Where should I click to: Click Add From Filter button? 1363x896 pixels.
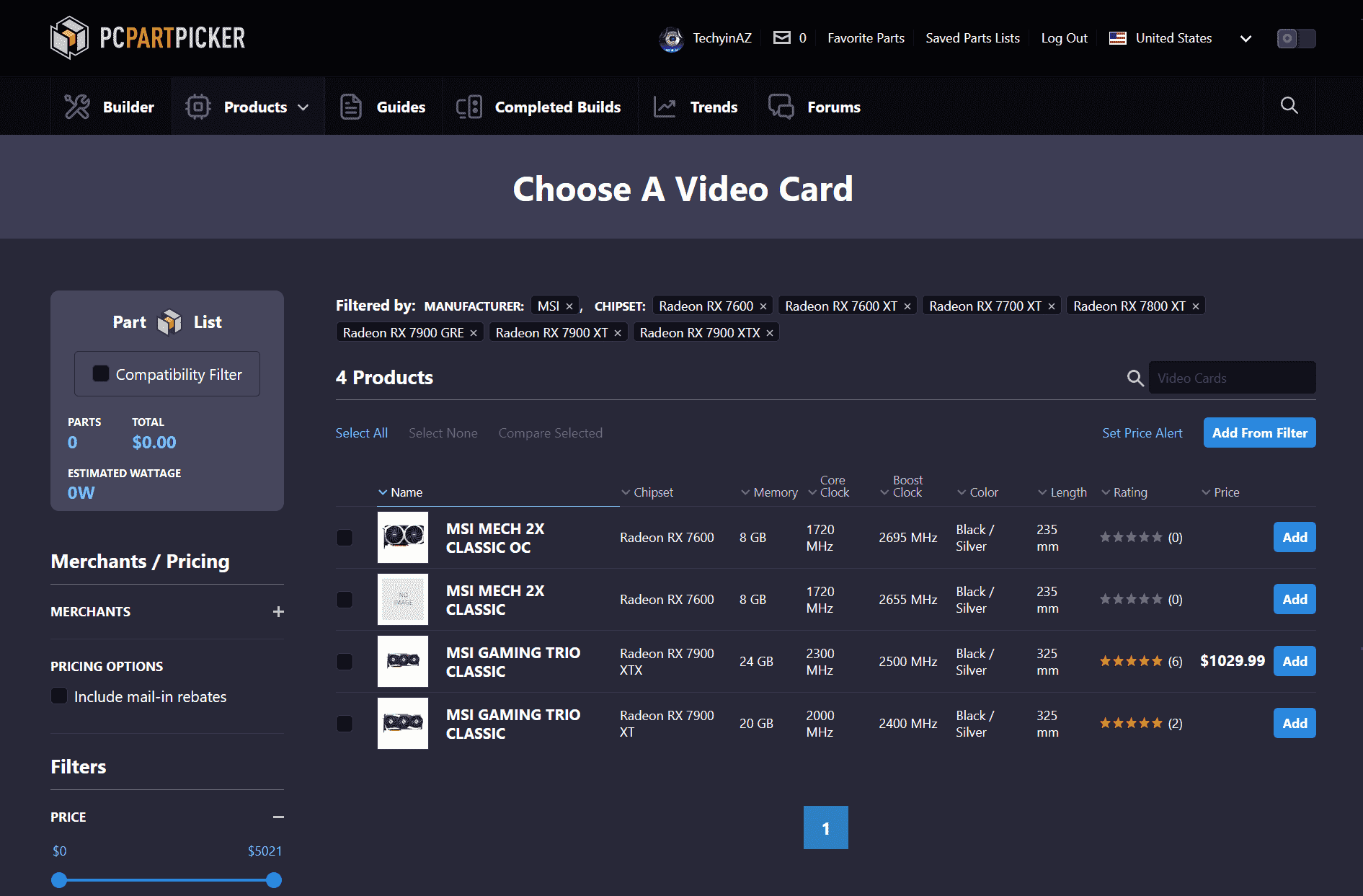point(1259,433)
